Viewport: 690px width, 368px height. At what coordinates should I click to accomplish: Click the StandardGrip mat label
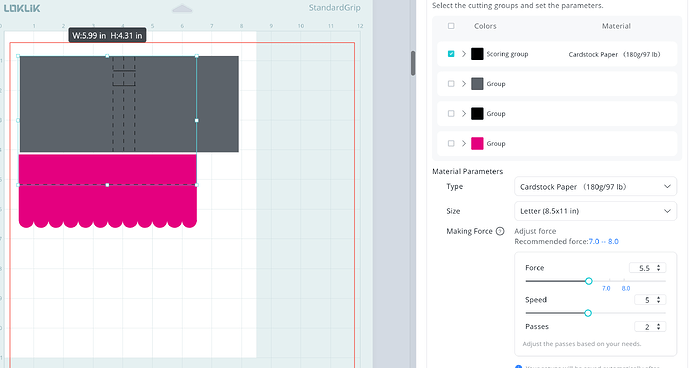pos(334,7)
